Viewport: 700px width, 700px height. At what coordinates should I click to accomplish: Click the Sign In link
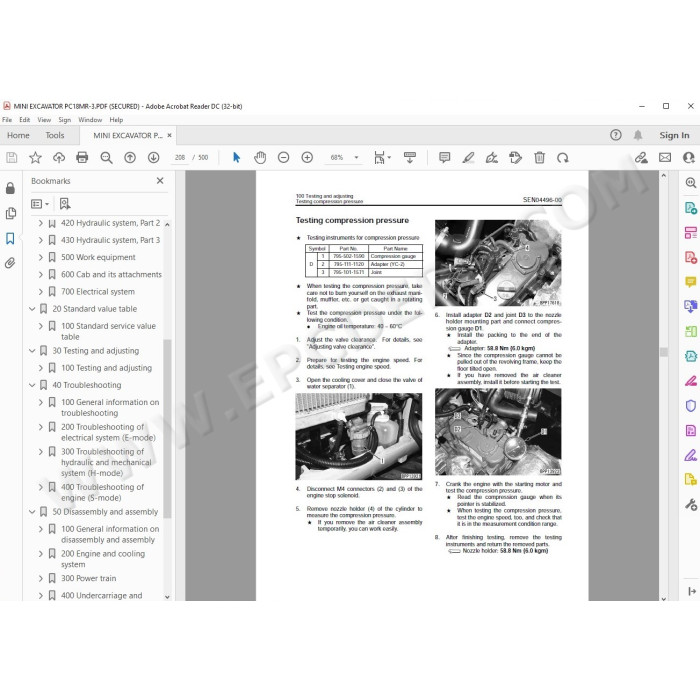[x=674, y=135]
